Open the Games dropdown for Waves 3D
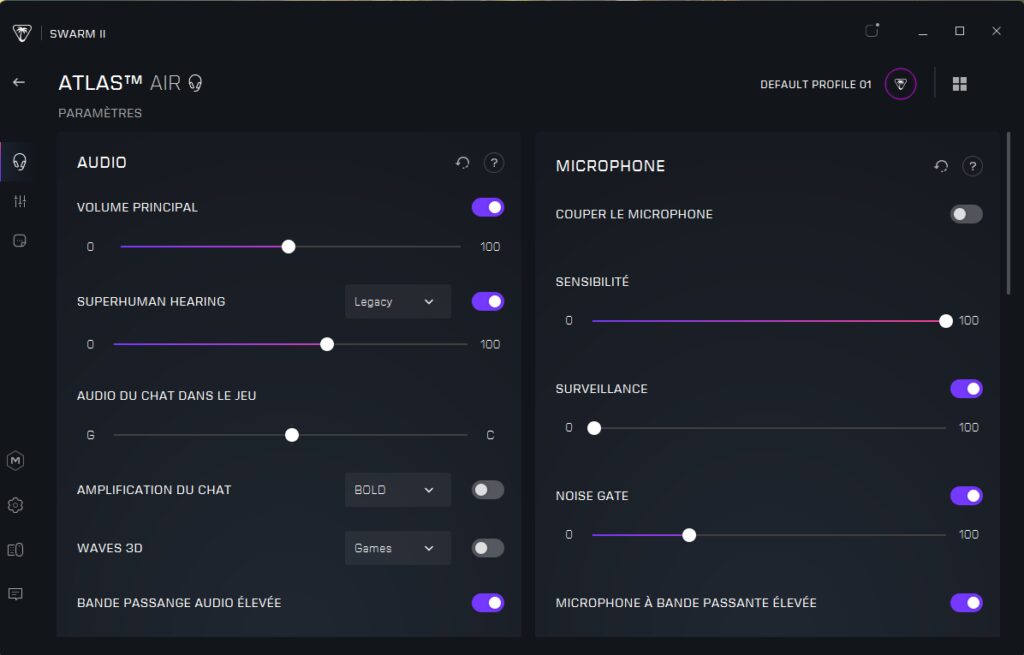 [x=397, y=548]
